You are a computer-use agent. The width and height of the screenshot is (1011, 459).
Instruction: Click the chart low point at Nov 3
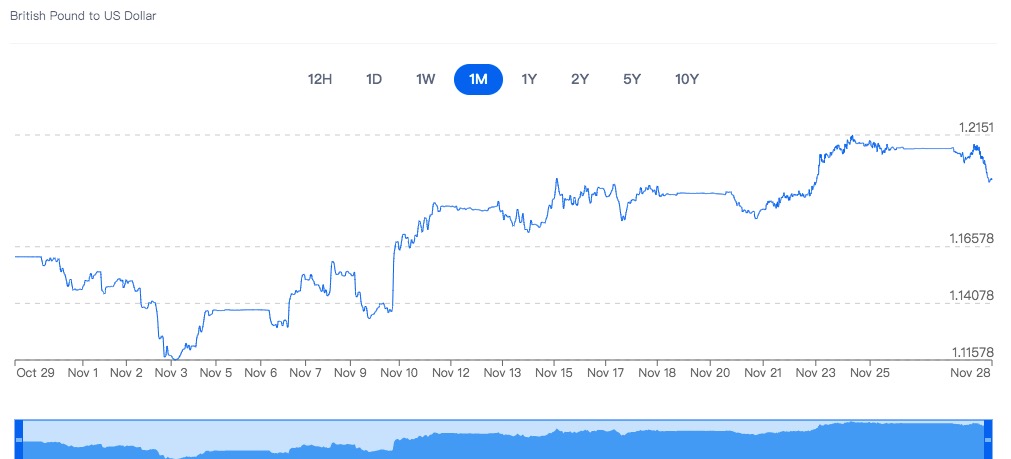(174, 358)
